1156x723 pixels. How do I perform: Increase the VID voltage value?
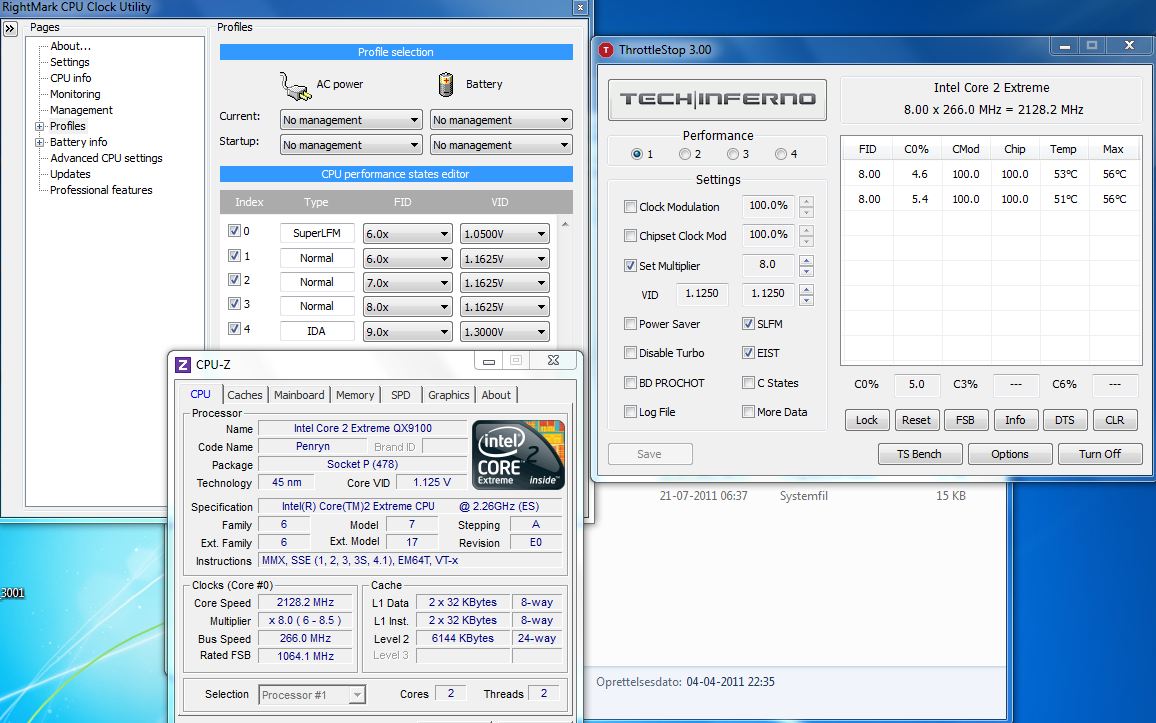807,290
